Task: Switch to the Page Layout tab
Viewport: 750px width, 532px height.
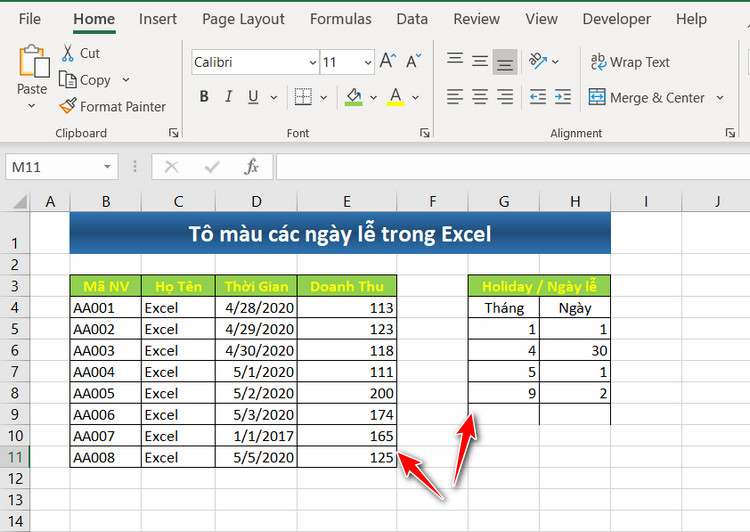Action: pos(243,19)
